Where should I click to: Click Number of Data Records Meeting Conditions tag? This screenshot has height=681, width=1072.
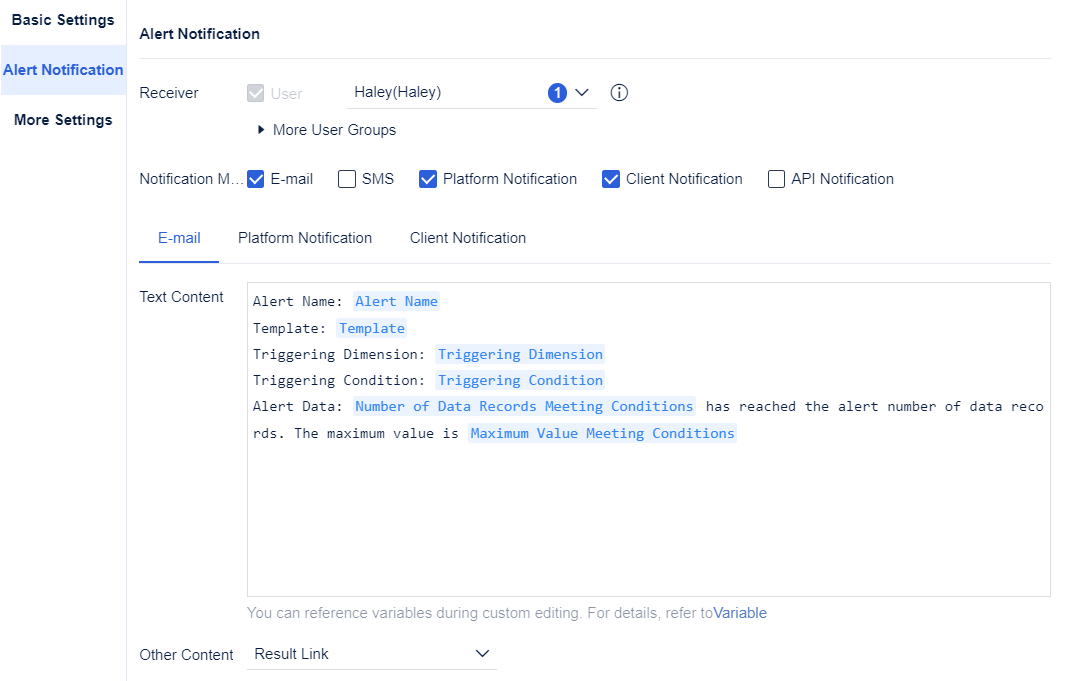[524, 406]
